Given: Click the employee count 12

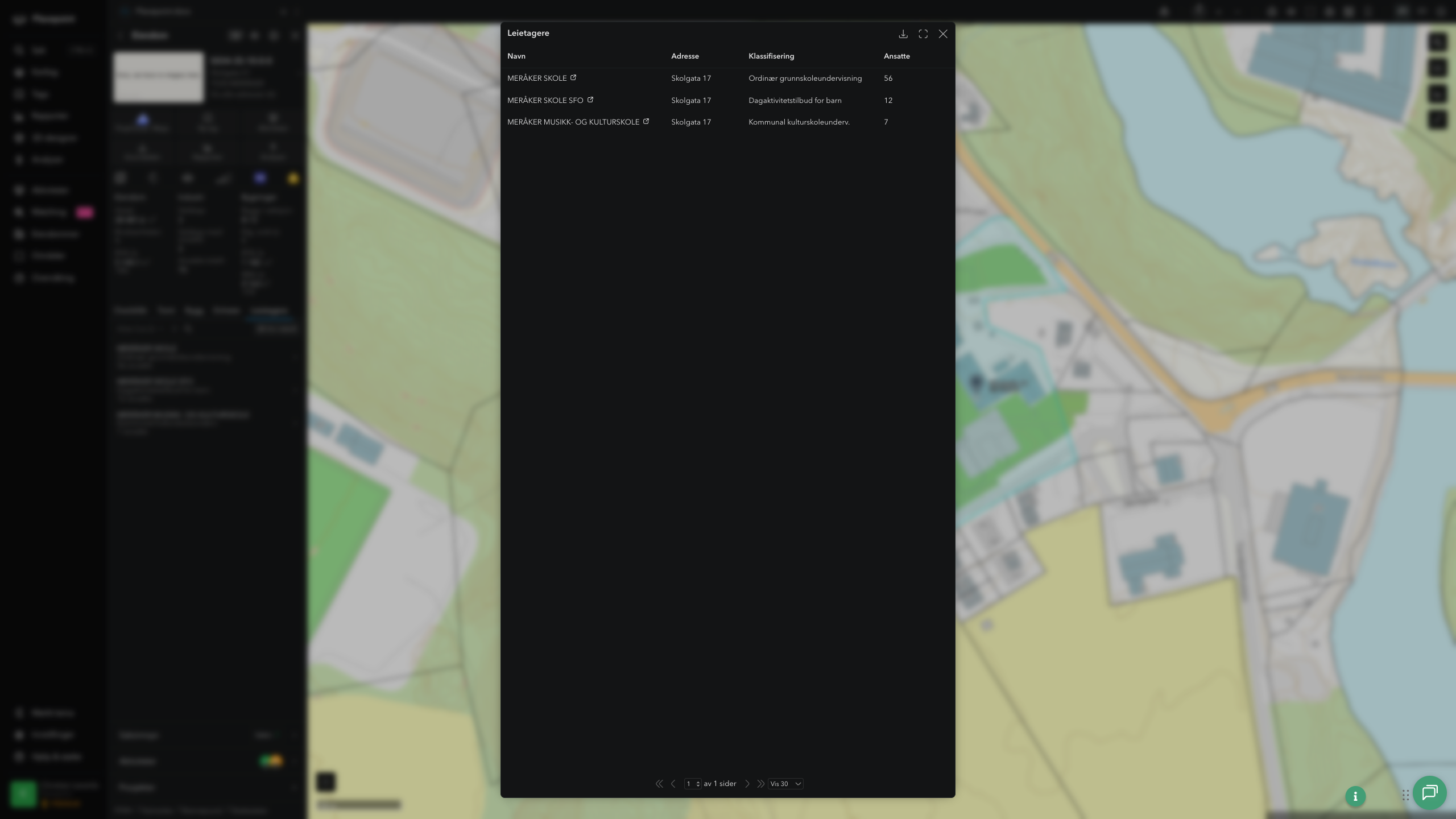Looking at the screenshot, I should click(x=888, y=101).
